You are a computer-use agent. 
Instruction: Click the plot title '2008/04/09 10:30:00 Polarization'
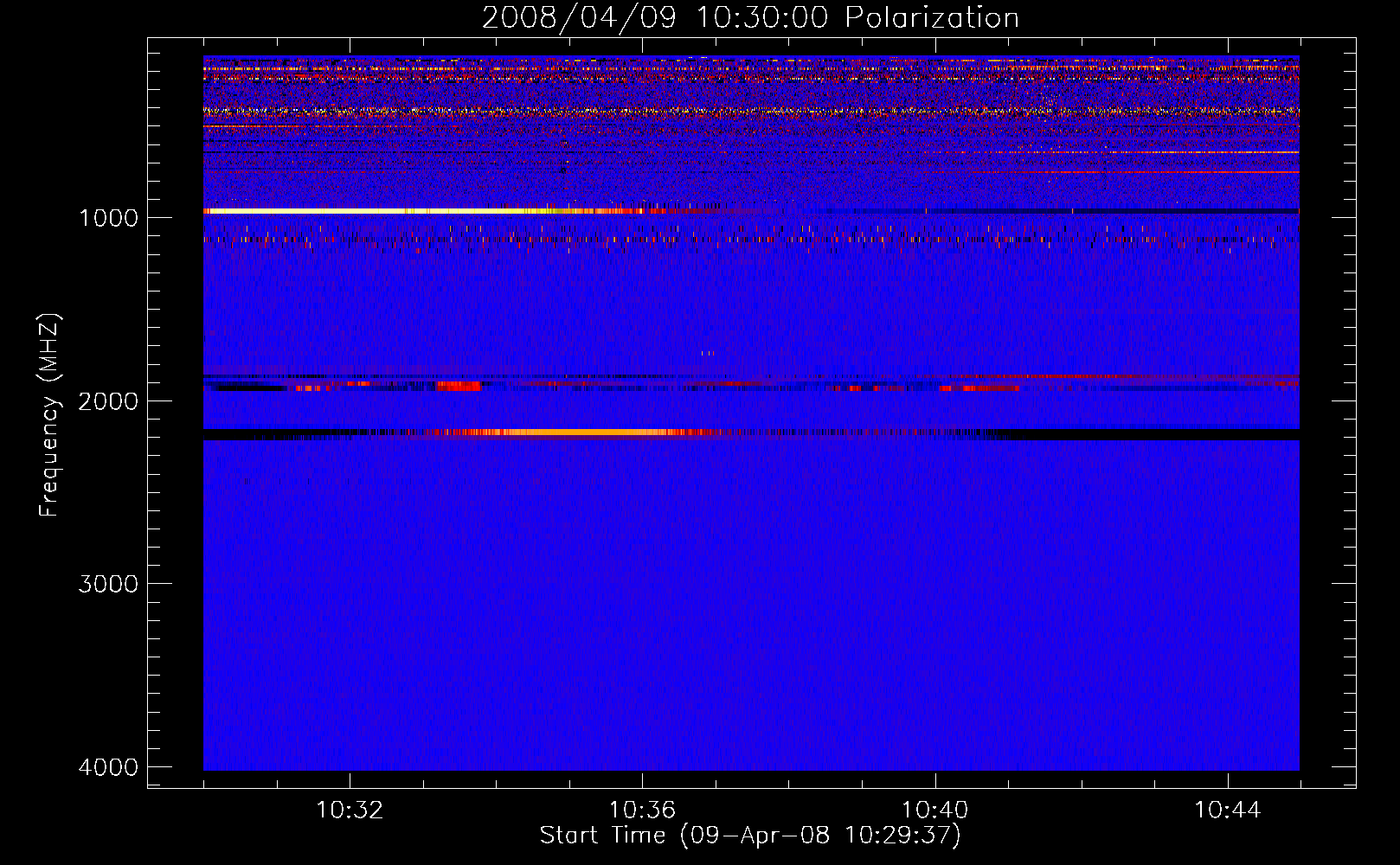point(750,17)
